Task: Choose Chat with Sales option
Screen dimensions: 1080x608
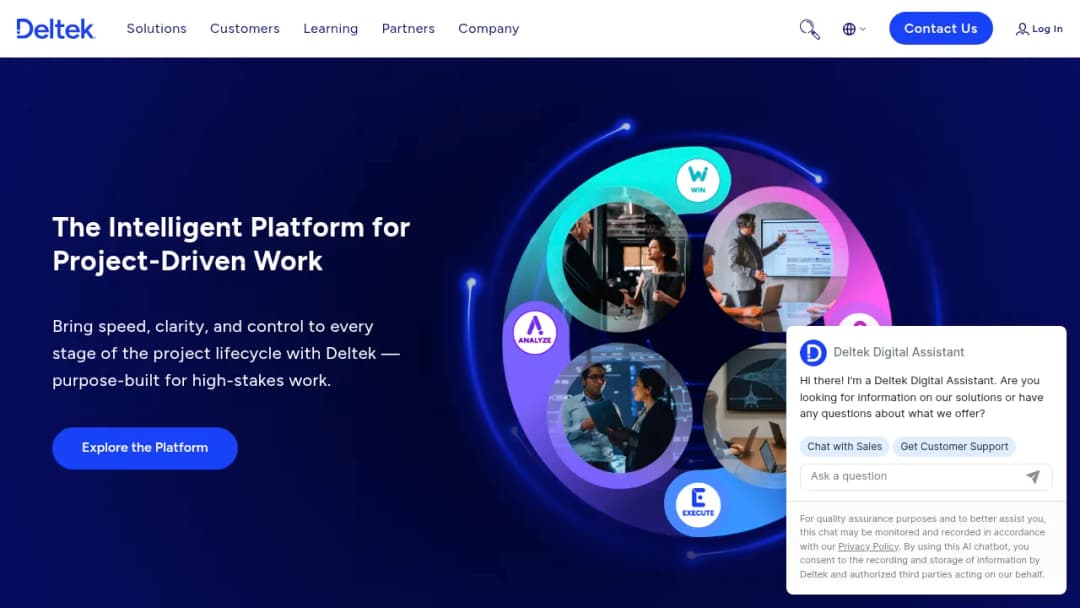Action: [x=844, y=447]
